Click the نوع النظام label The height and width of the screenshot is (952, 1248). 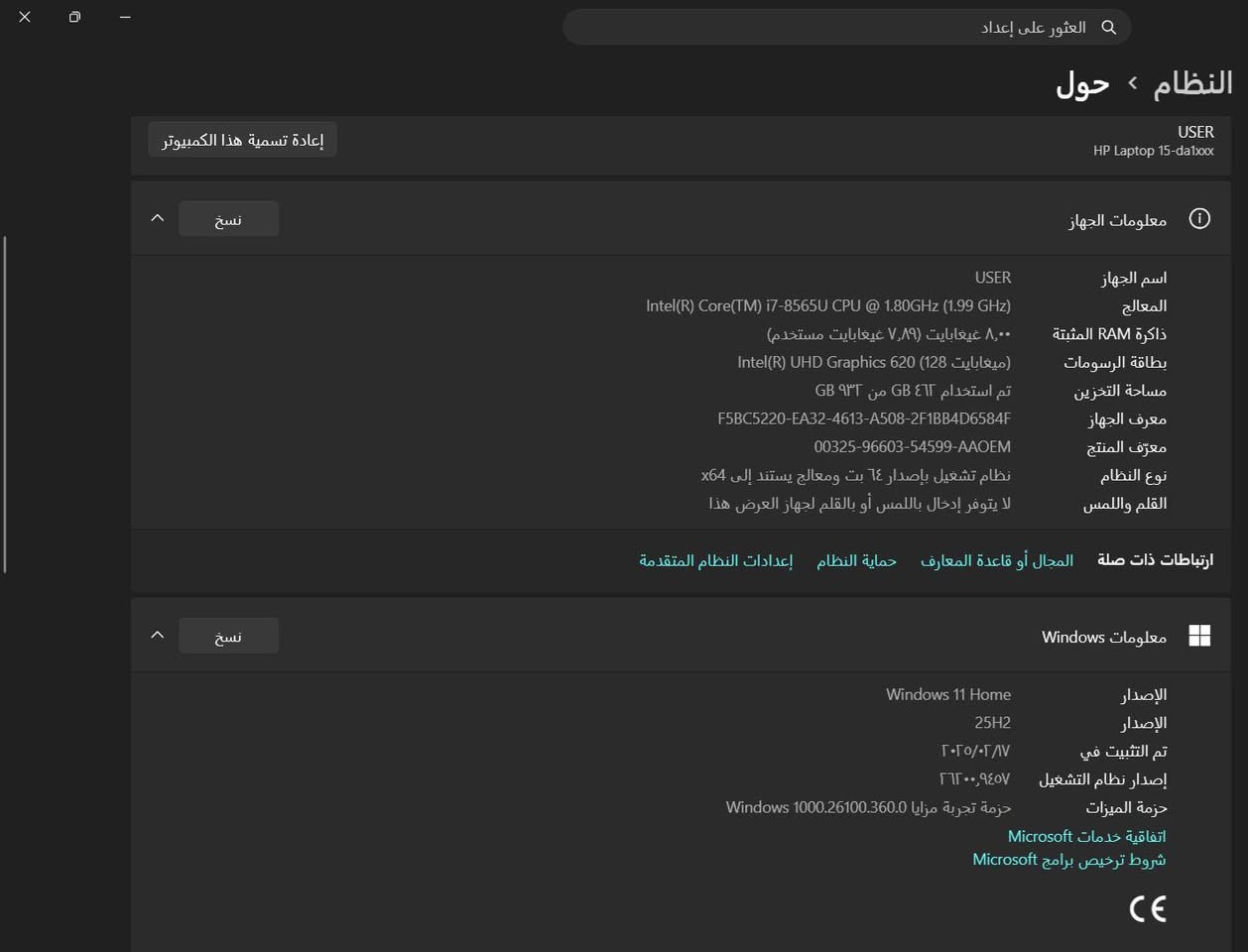[x=1133, y=476]
